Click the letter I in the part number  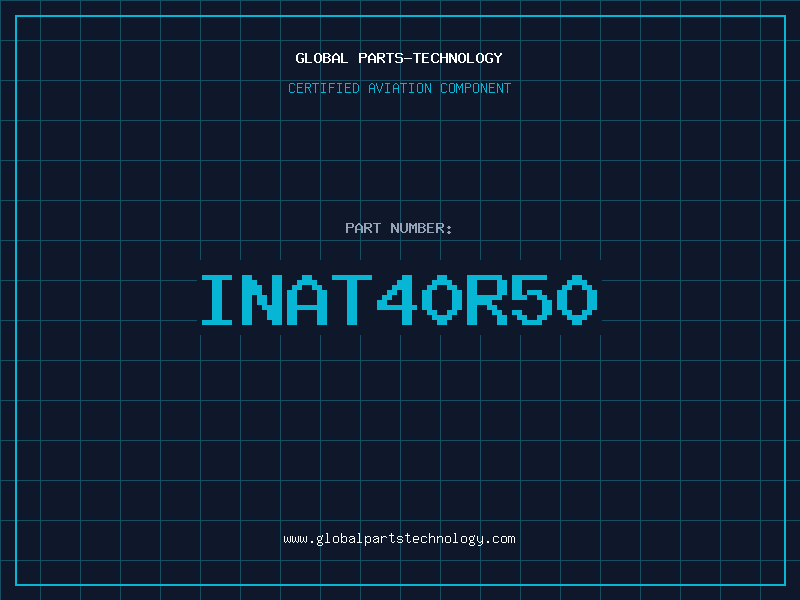(218, 299)
